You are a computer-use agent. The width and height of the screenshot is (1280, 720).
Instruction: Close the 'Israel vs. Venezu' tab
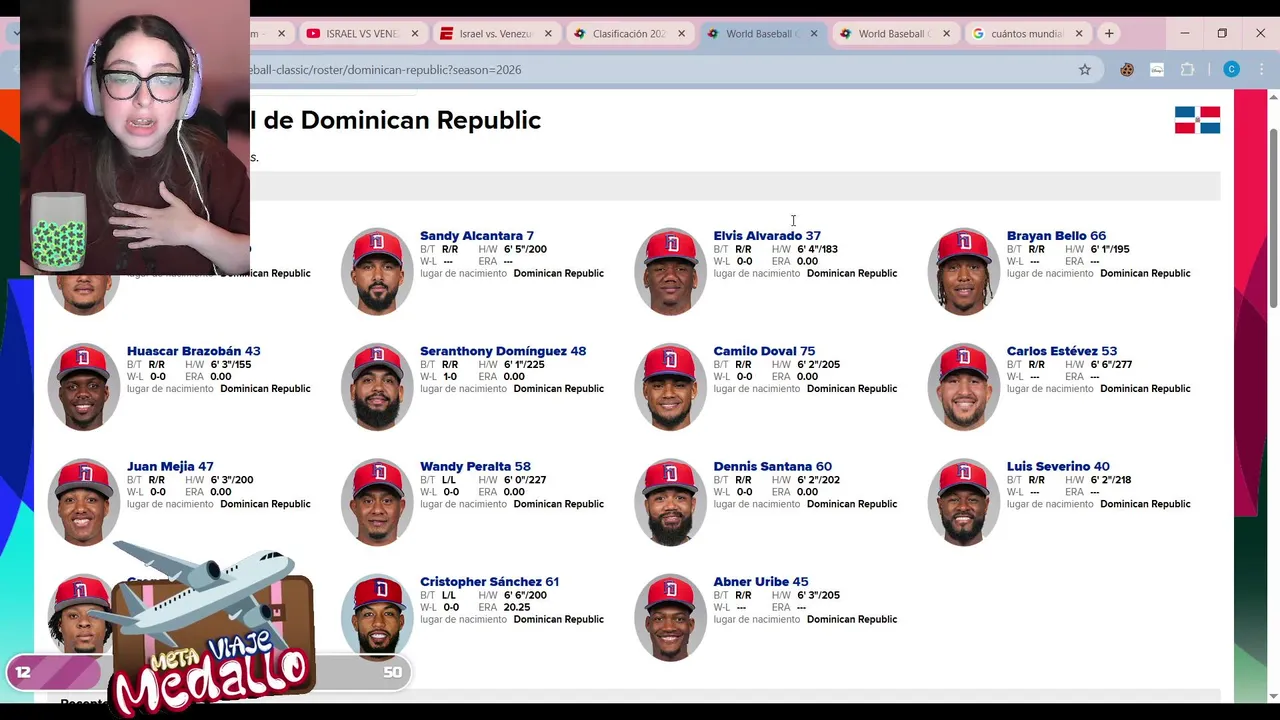[548, 34]
